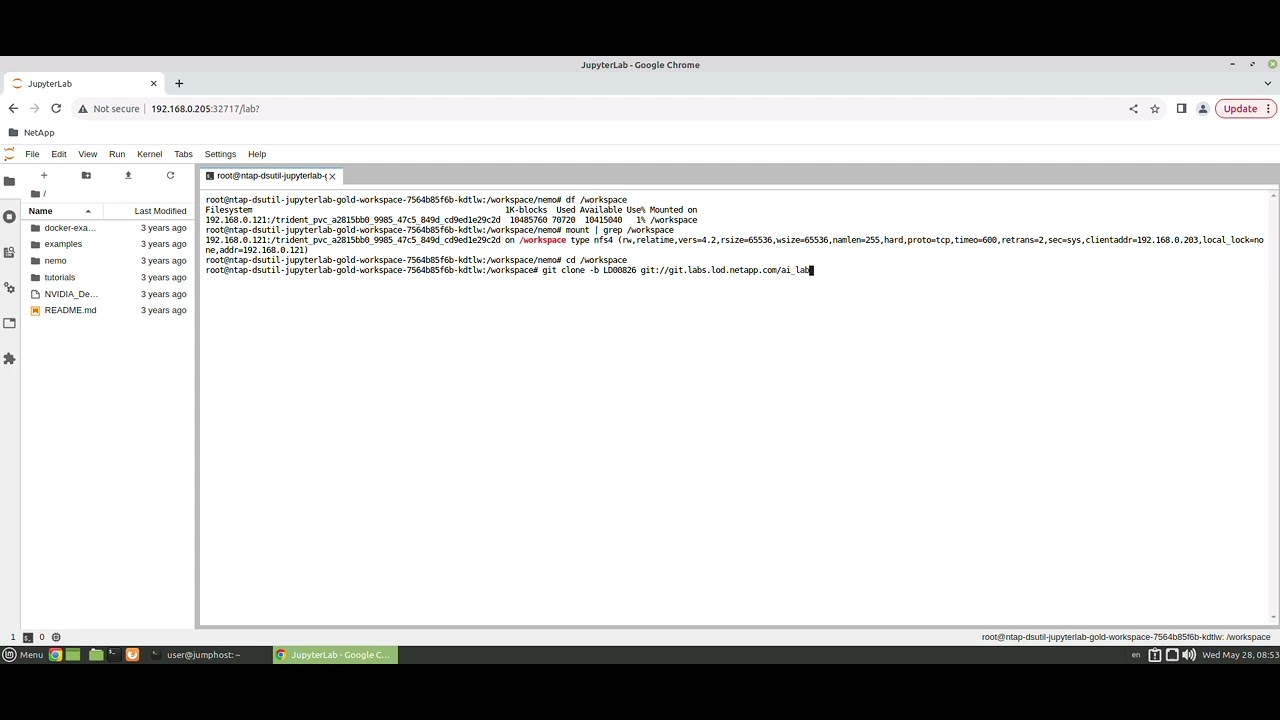Screen dimensions: 1280x720
Task: Toggle the Chrome side panel
Action: 1181,108
